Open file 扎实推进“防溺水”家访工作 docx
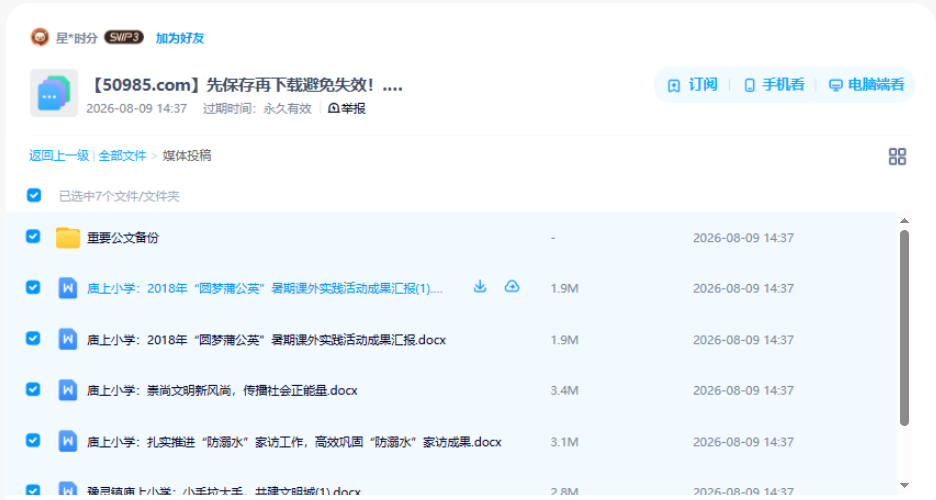Image resolution: width=936 pixels, height=500 pixels. [x=294, y=442]
